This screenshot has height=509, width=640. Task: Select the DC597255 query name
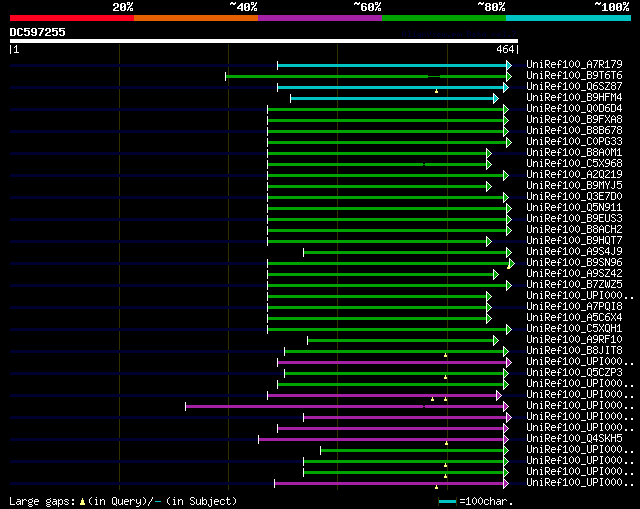pyautogui.click(x=37, y=32)
